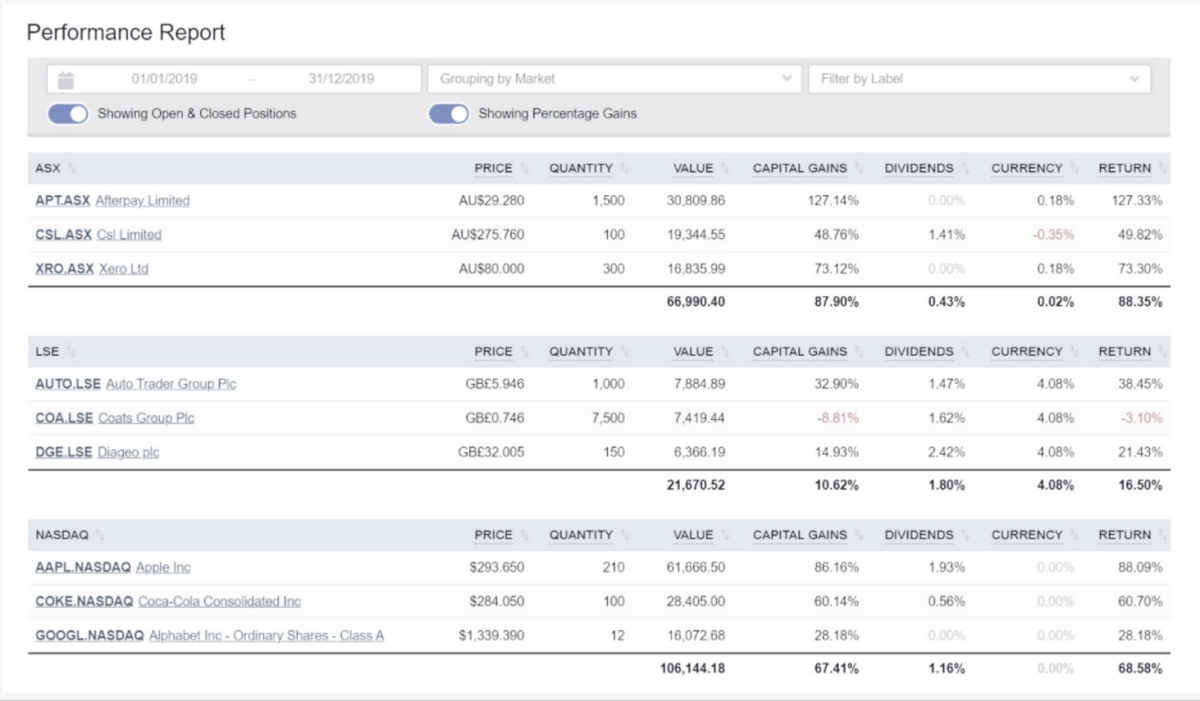Sort LSE table by RETURN icon
The height and width of the screenshot is (701, 1200).
1163,352
